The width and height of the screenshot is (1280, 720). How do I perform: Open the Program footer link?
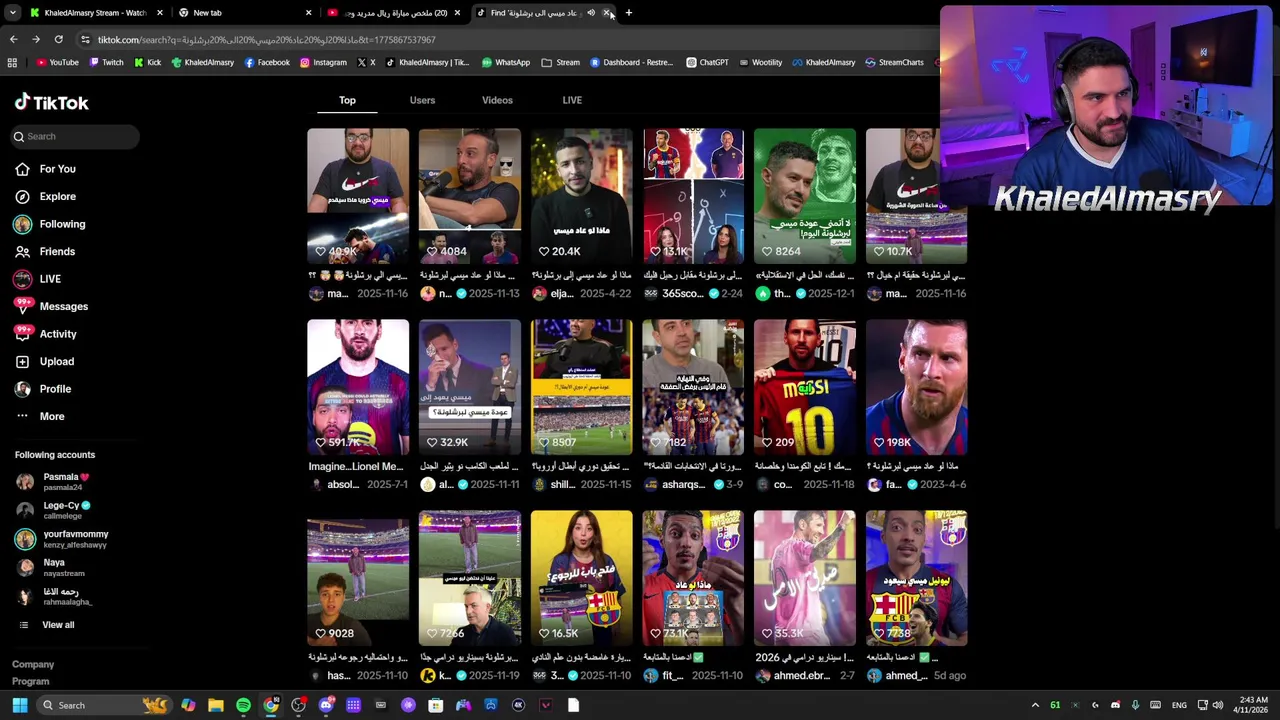pos(31,682)
